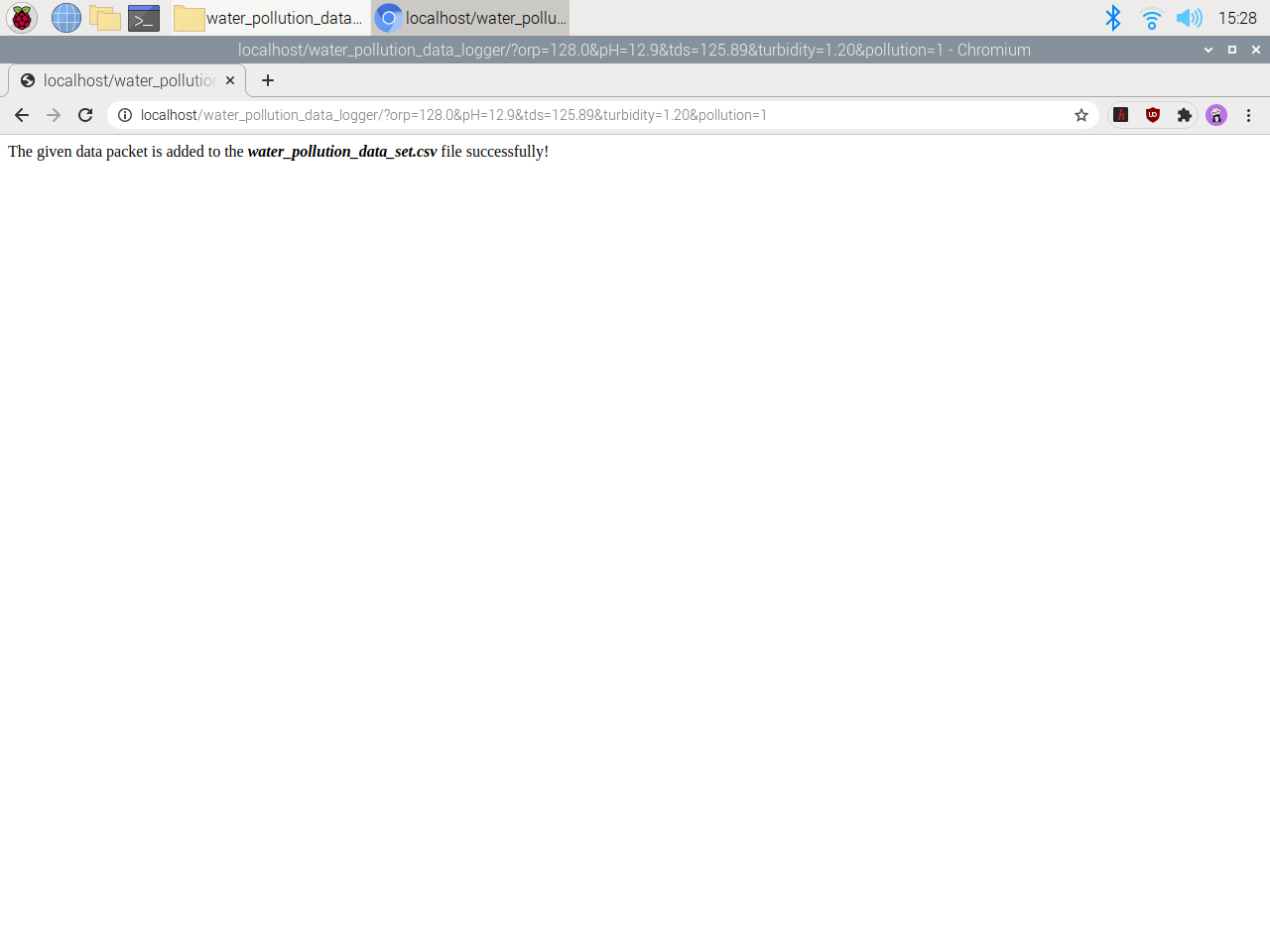
Task: Click the forward navigation arrow
Action: tap(54, 115)
